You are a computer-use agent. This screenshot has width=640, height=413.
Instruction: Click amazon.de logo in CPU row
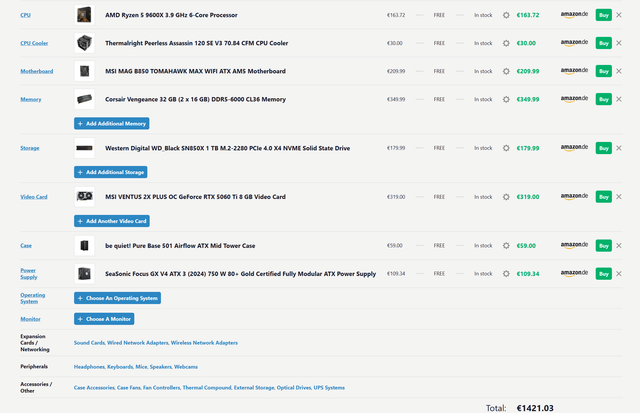[574, 15]
